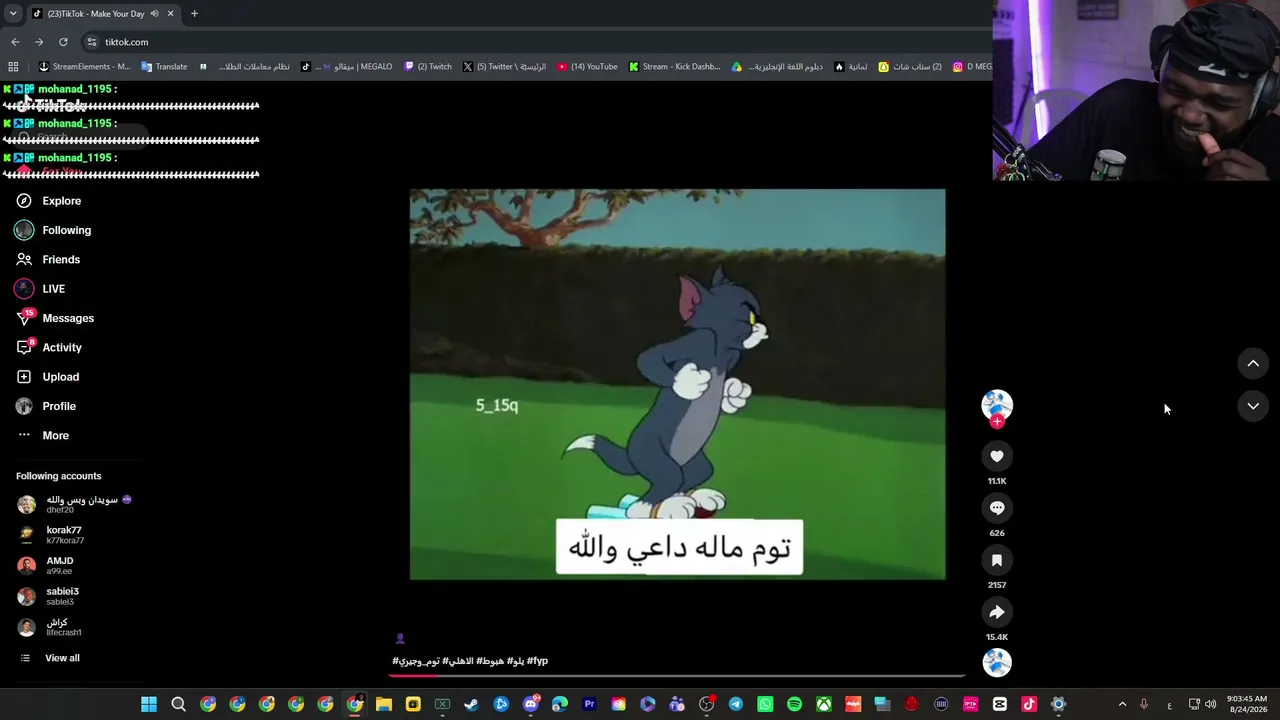Open Discord from the taskbar

pyautogui.click(x=531, y=704)
